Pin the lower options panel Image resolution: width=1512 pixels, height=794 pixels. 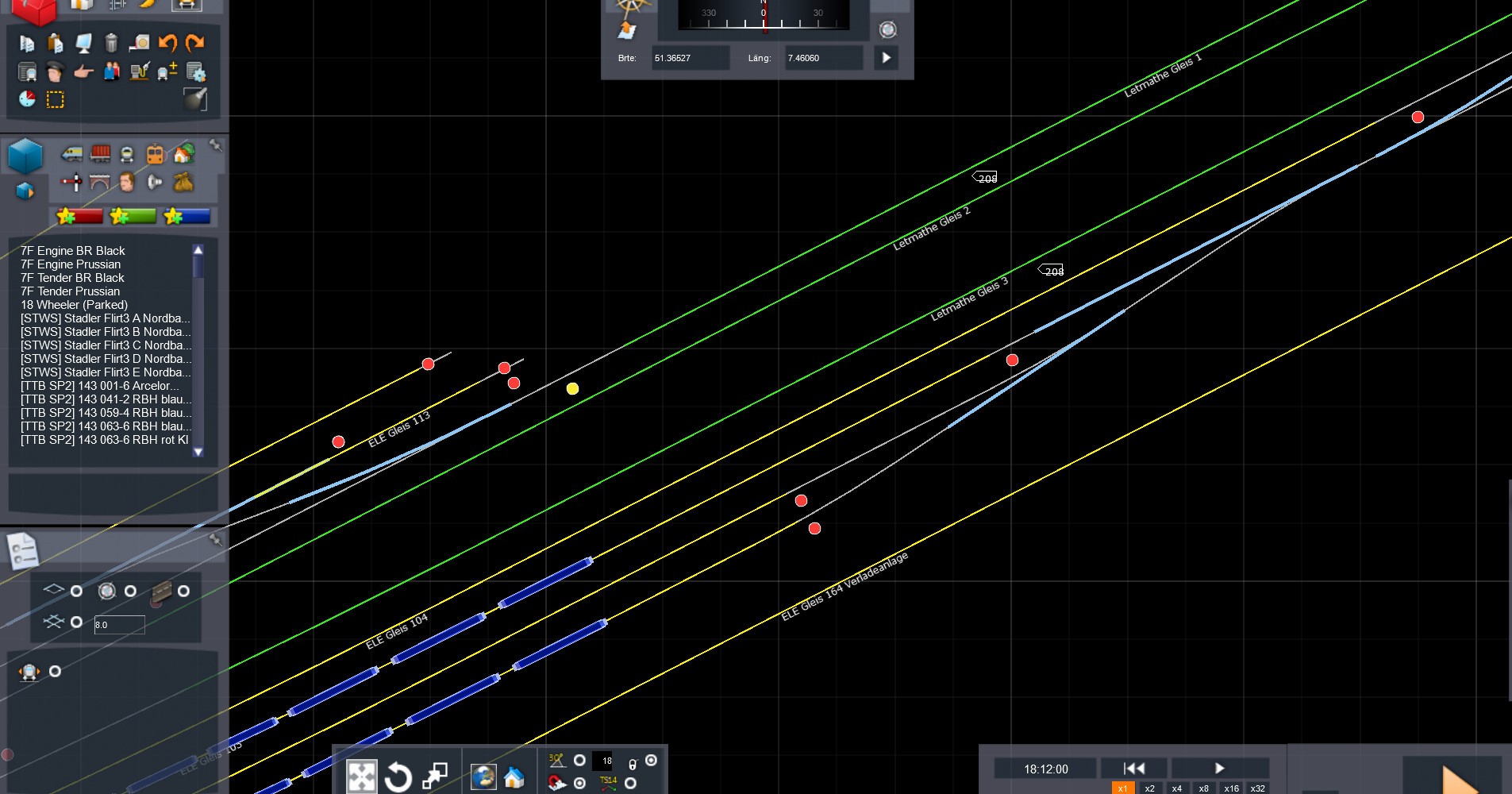215,540
